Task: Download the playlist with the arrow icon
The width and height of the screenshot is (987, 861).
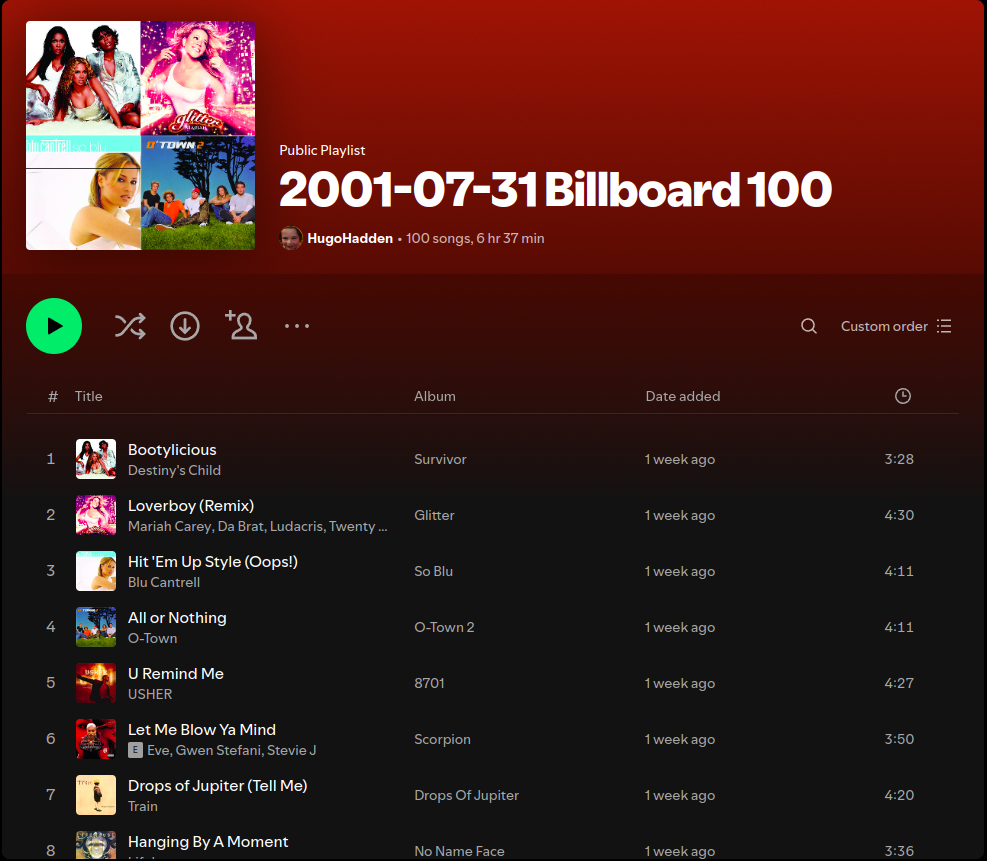Action: (x=185, y=326)
